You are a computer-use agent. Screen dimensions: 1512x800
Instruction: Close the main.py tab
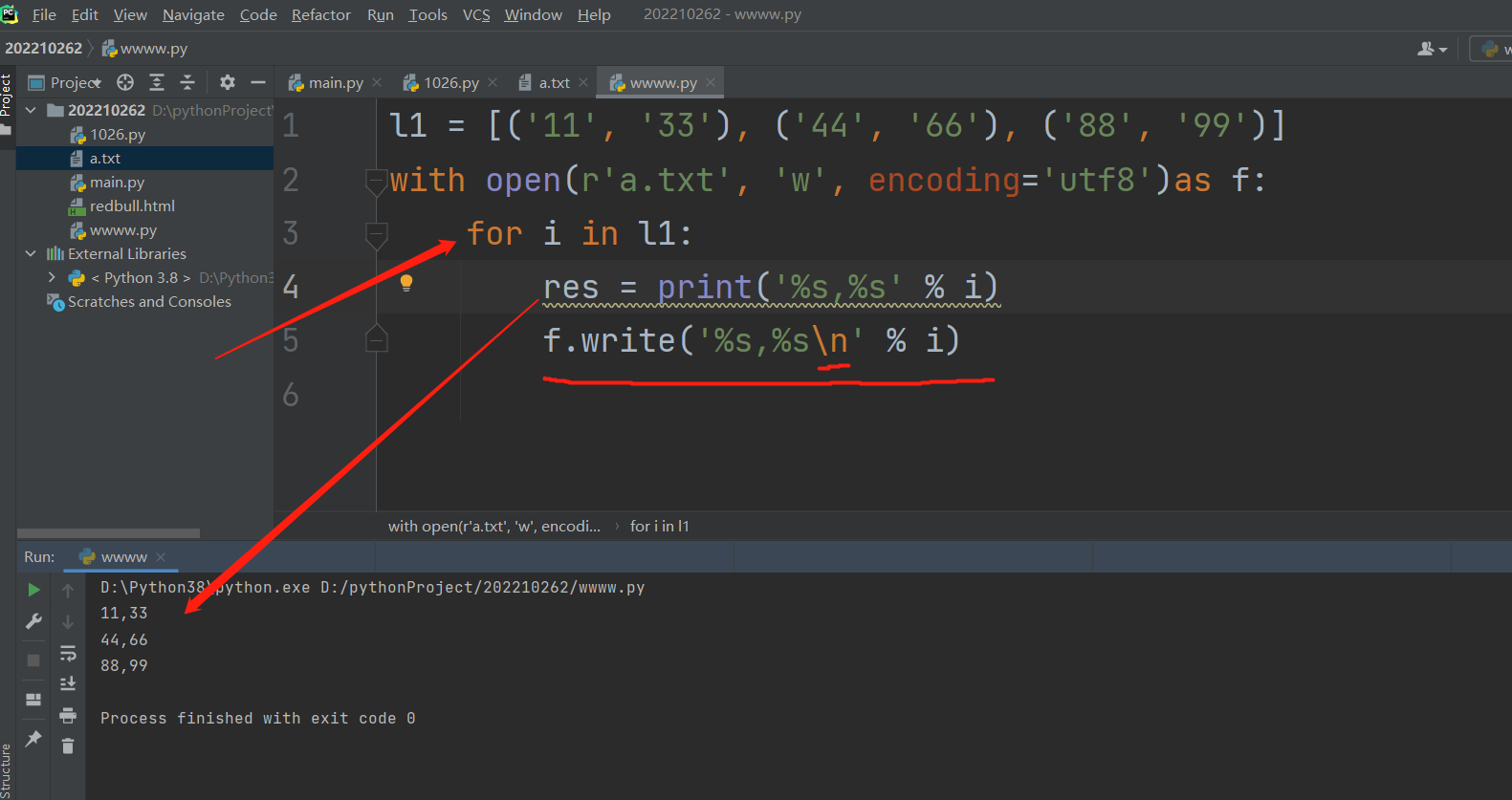(377, 82)
